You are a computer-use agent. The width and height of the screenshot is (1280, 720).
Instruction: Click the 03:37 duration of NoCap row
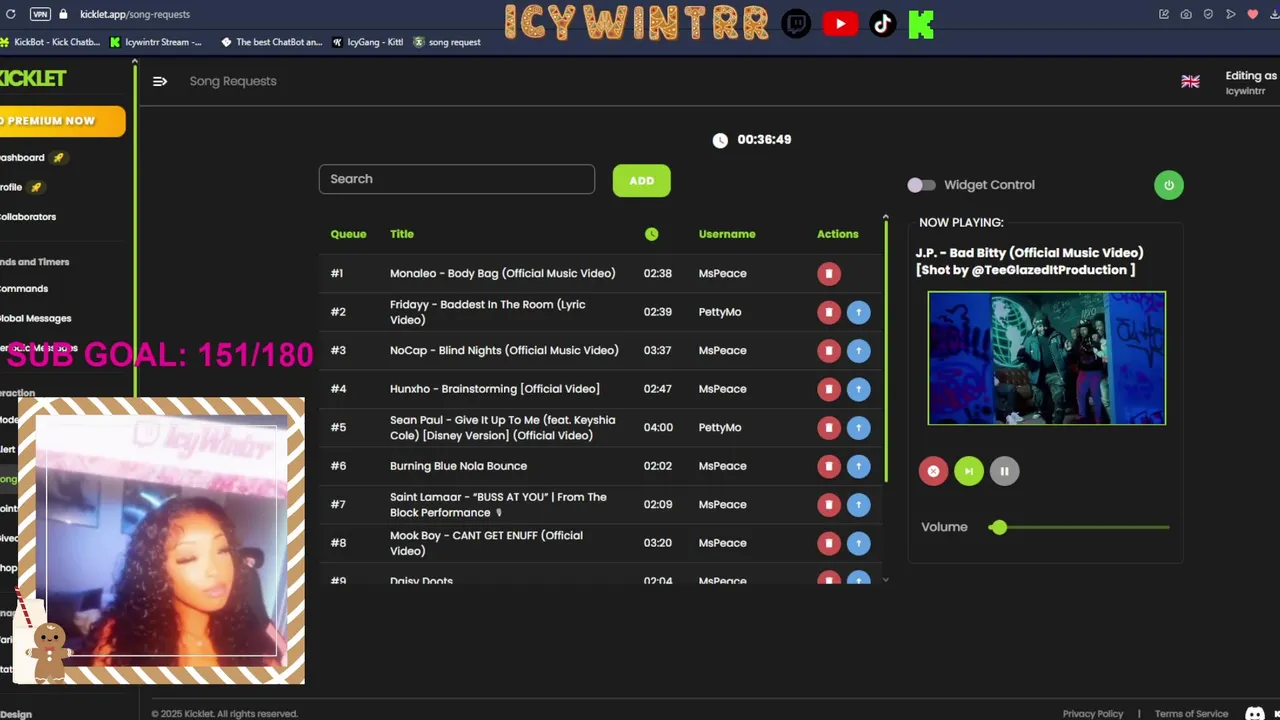tap(658, 350)
